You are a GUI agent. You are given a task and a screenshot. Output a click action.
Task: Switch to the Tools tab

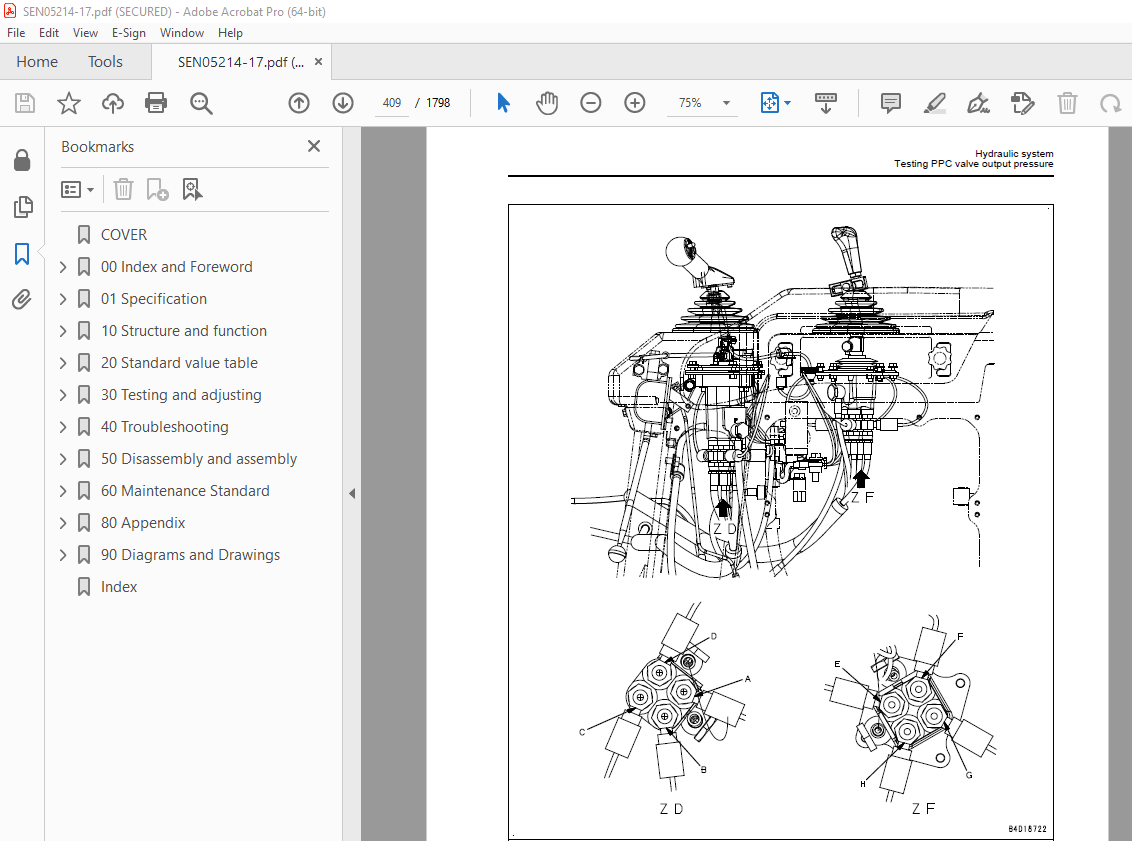[105, 62]
